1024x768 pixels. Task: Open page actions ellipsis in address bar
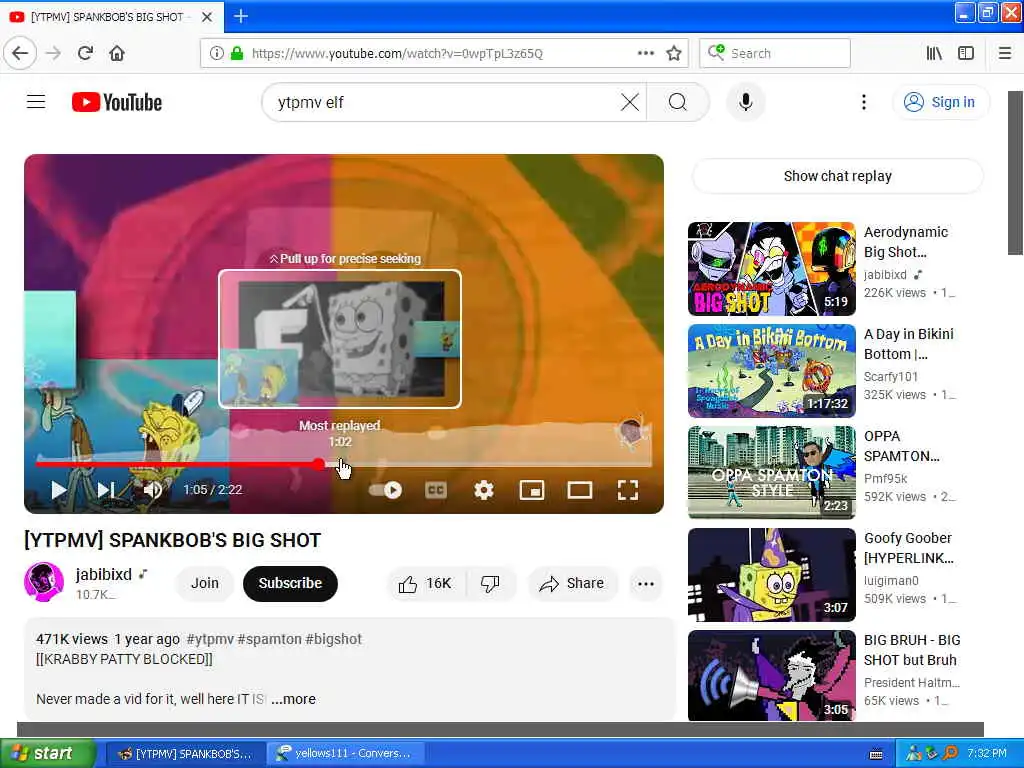point(645,53)
